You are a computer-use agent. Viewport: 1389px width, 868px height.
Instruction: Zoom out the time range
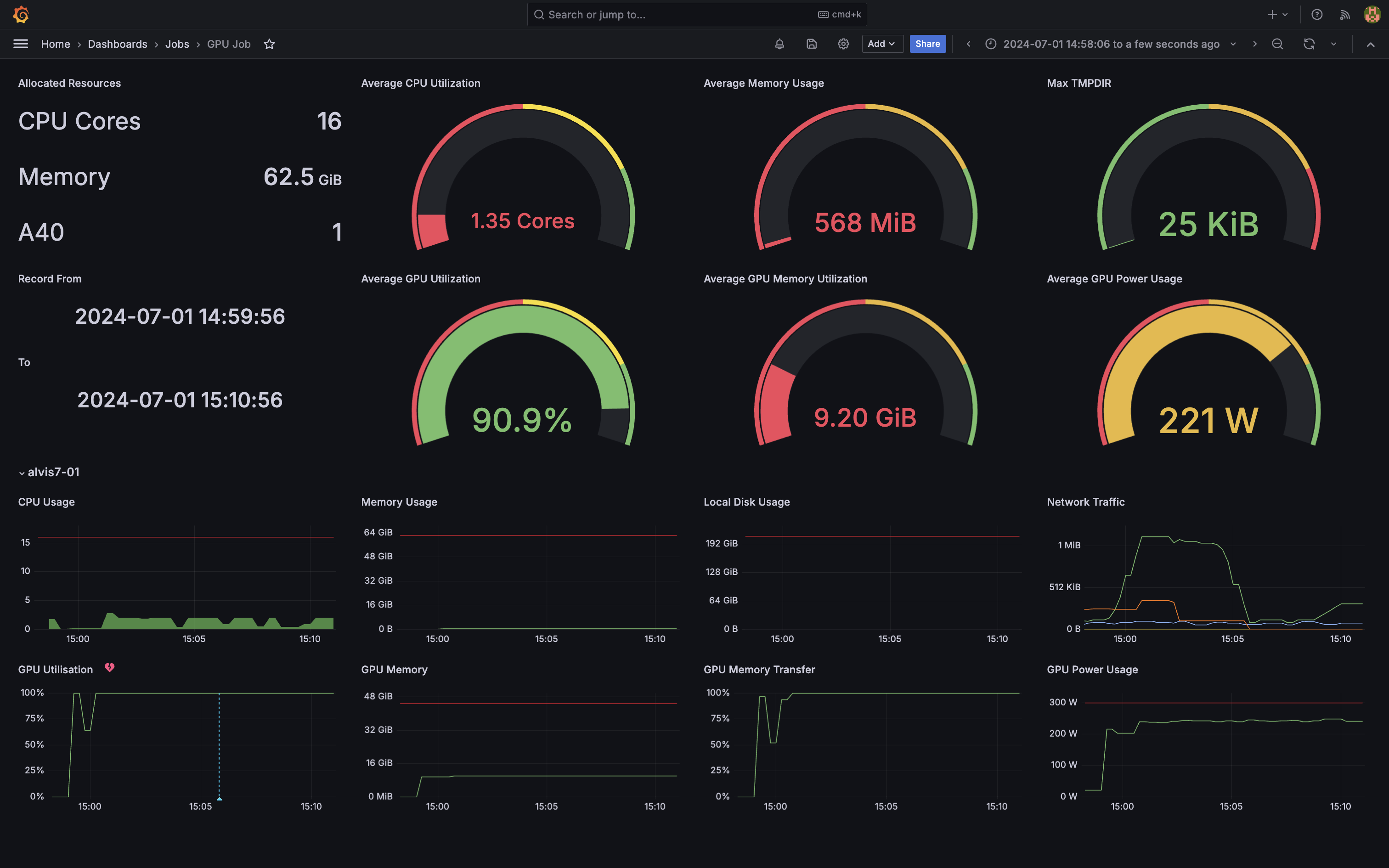pos(1277,44)
